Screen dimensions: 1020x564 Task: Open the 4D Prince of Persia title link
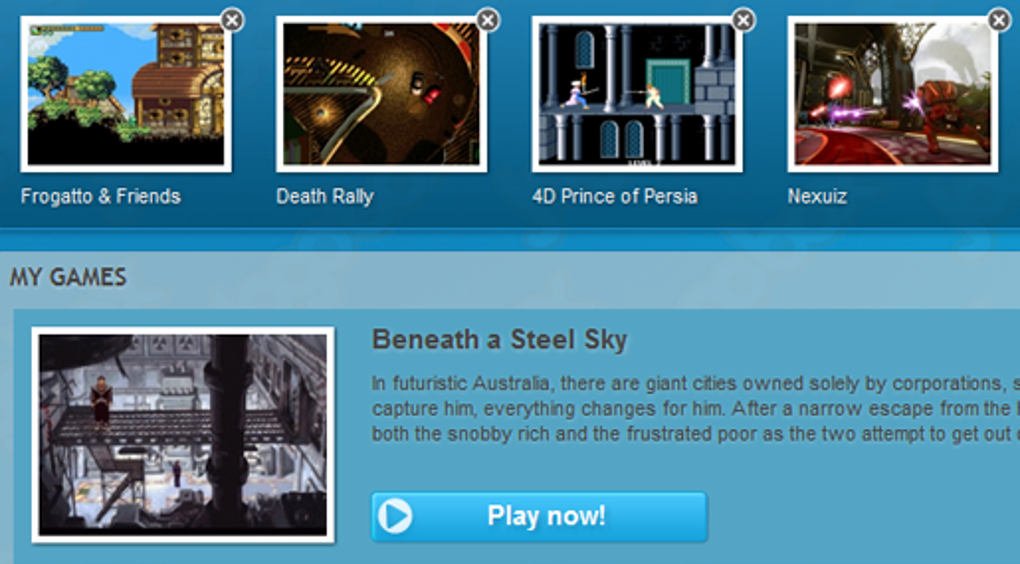point(615,196)
